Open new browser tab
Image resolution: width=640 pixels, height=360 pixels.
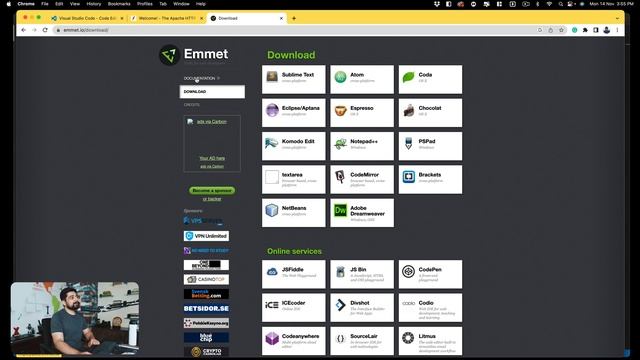pos(293,18)
